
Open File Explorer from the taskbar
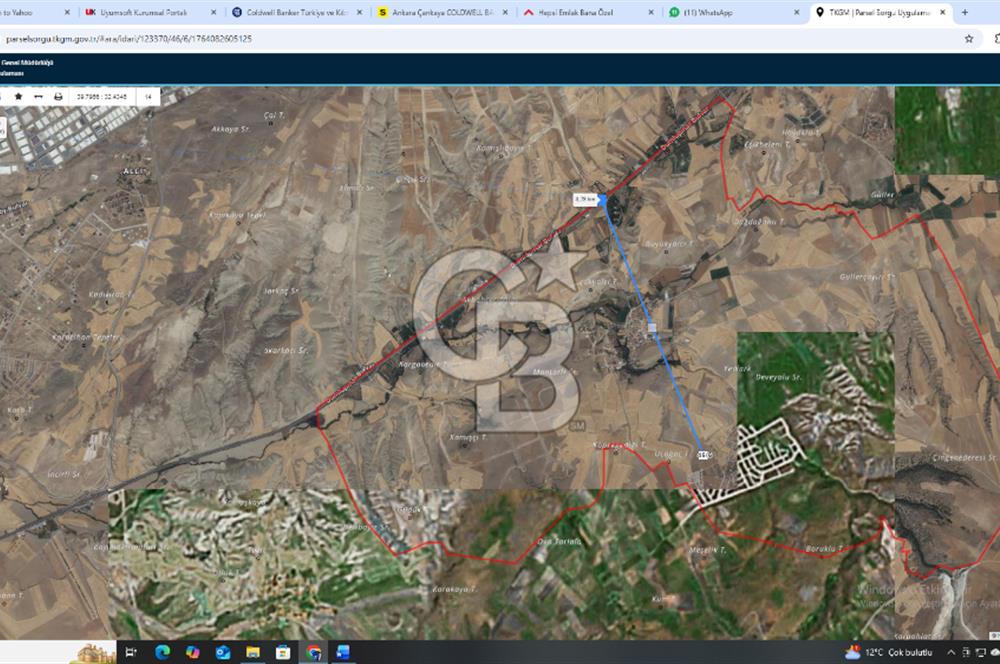[253, 652]
